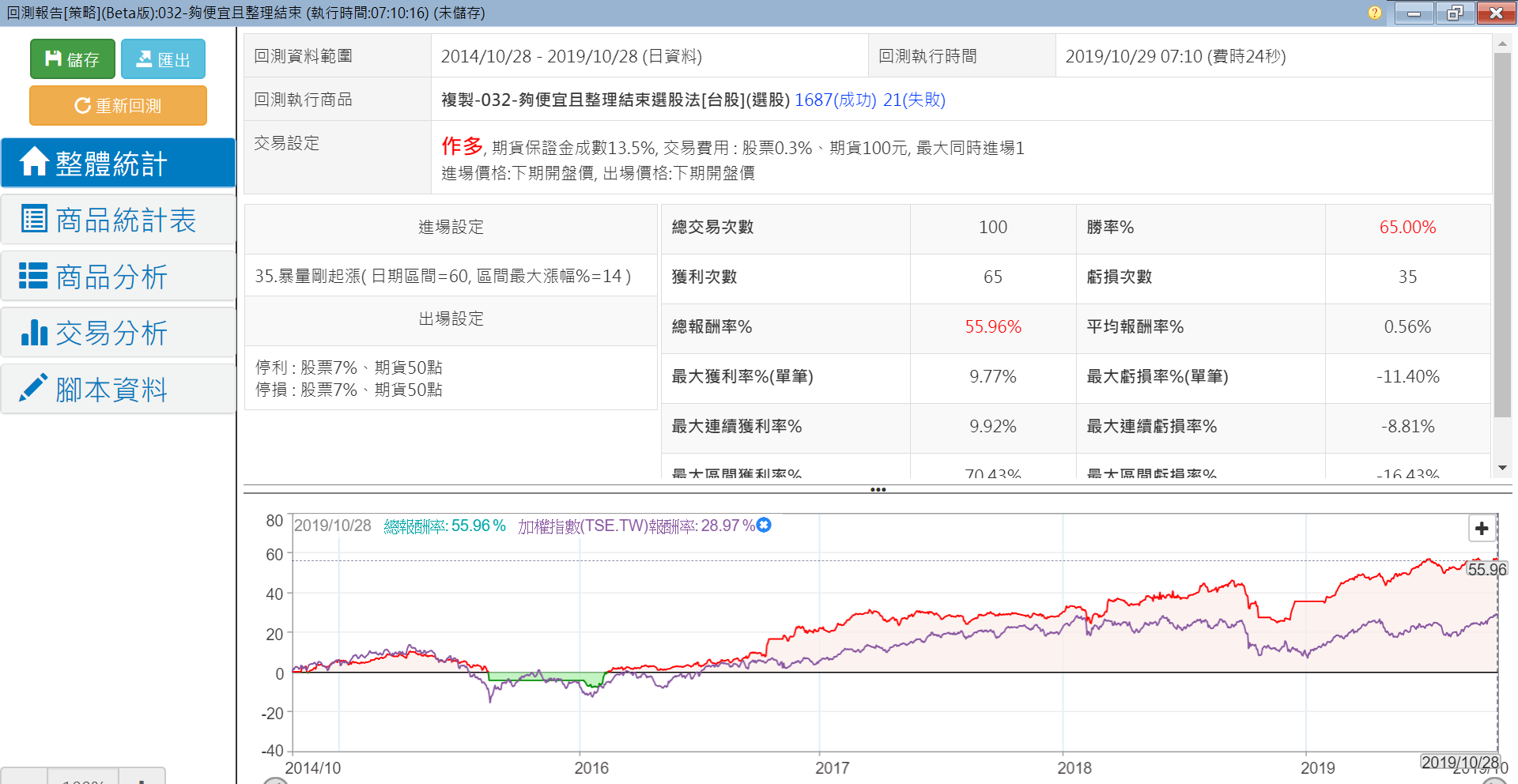The height and width of the screenshot is (784, 1518).
Task: Click the home icon in 整體統計
Action: pos(34,162)
